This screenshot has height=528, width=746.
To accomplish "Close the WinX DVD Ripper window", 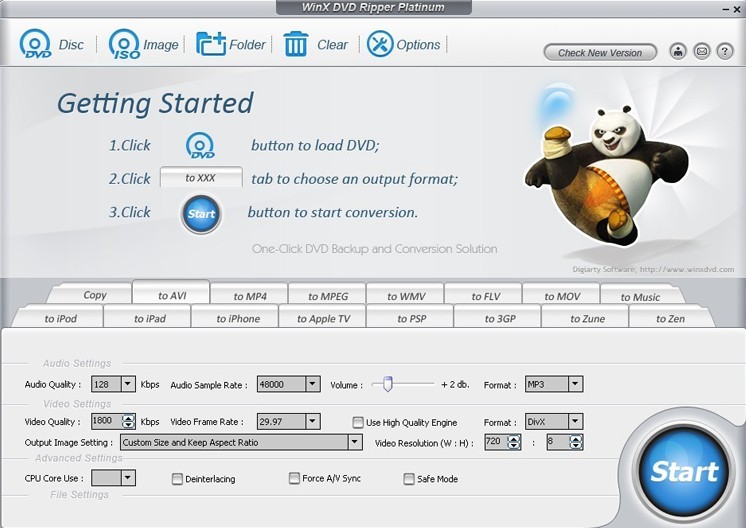I will 737,10.
